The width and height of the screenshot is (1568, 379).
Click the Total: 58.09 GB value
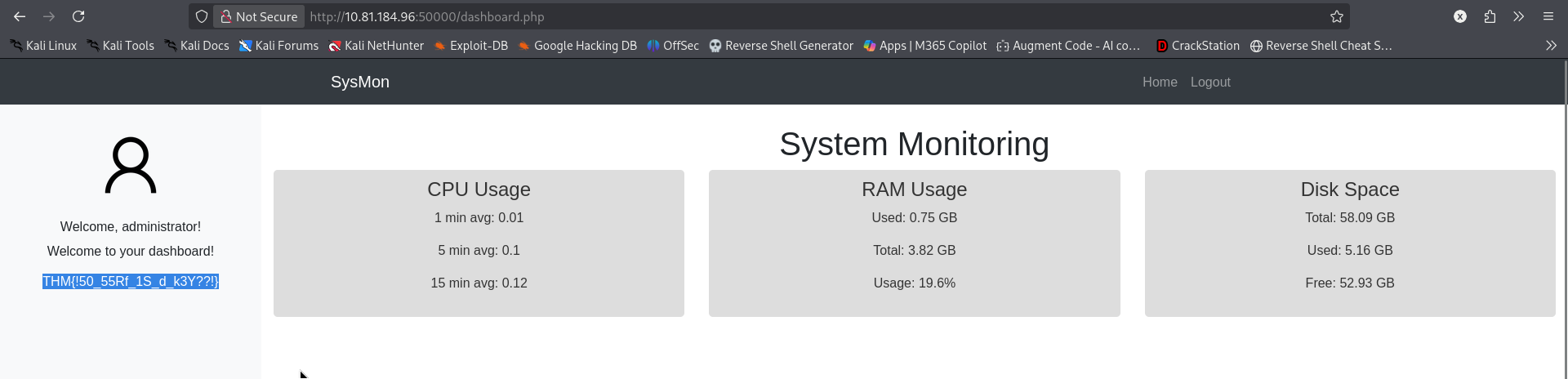1350,217
